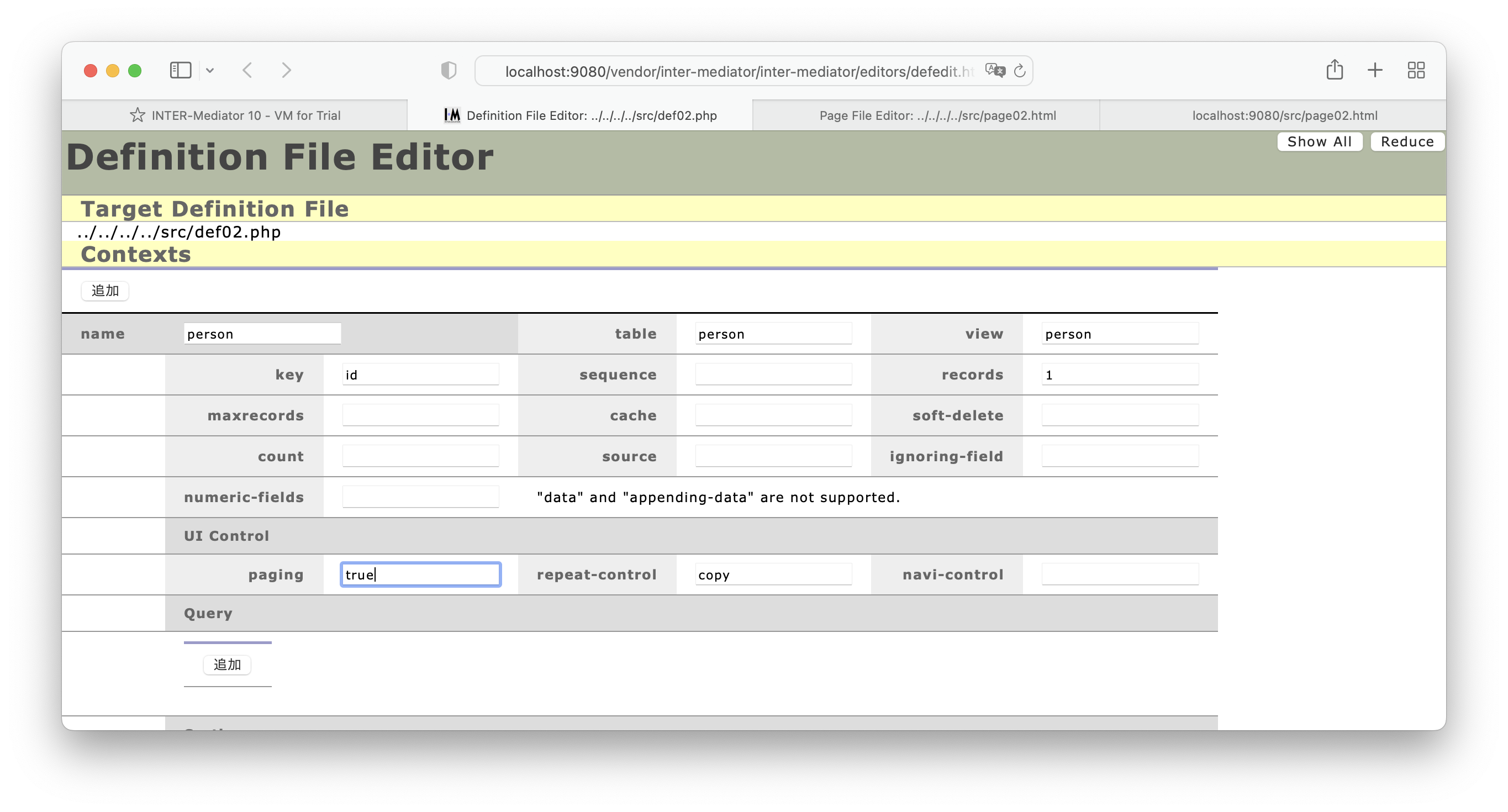Screen dimensions: 1508x812
Task: Go forward with the forward arrow
Action: [x=286, y=70]
